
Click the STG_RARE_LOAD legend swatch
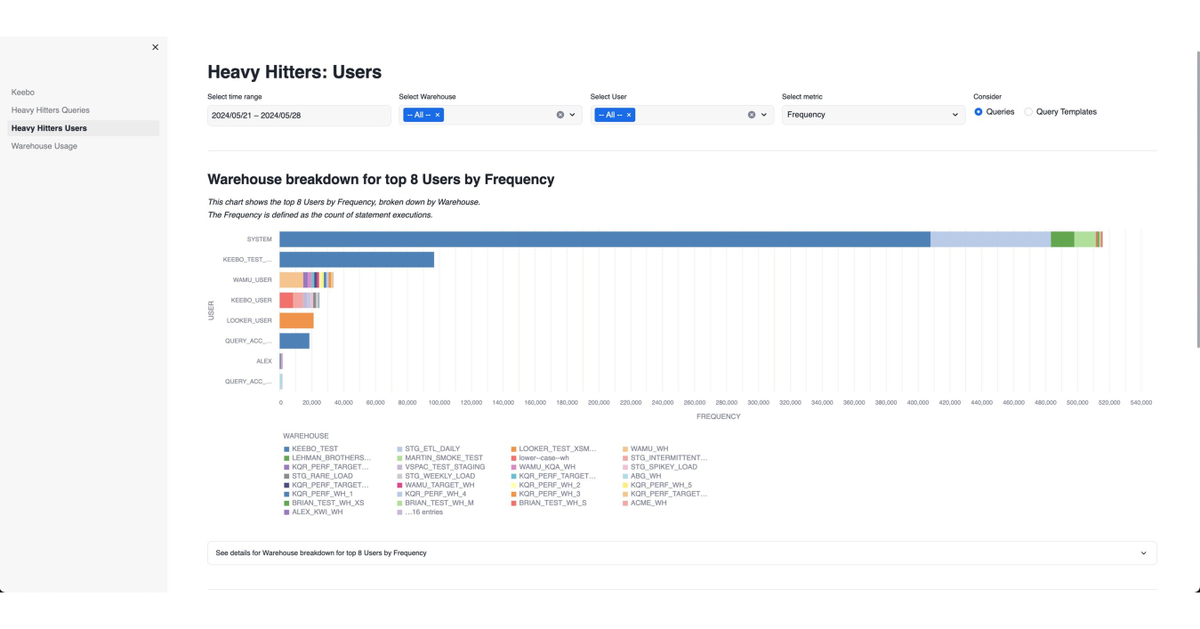pyautogui.click(x=287, y=476)
